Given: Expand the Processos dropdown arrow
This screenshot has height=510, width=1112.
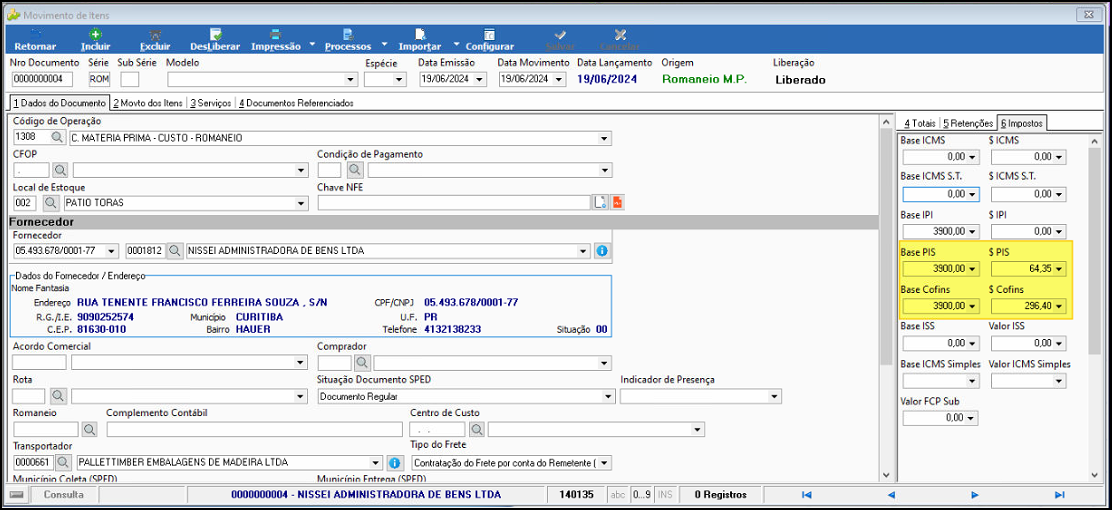Looking at the screenshot, I should [x=384, y=45].
